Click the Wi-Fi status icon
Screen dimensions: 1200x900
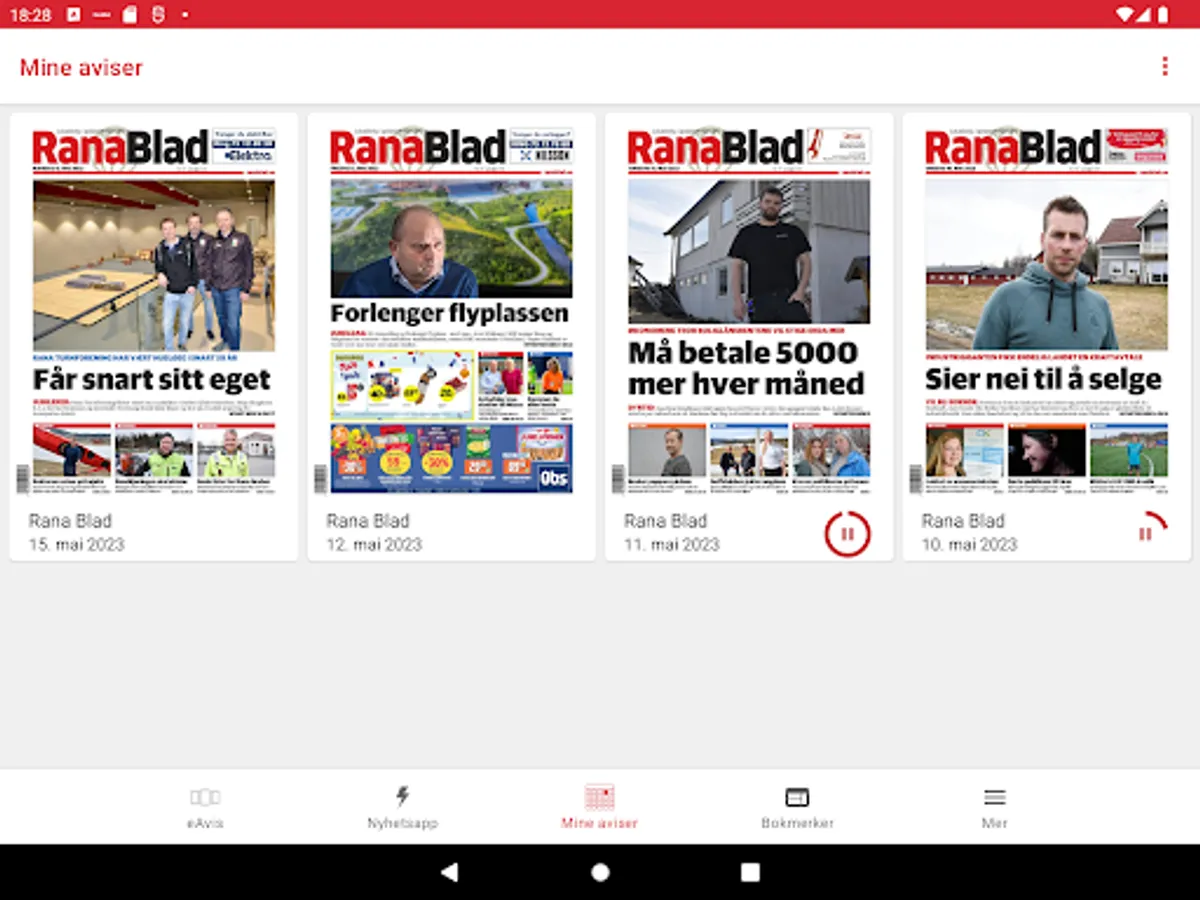click(1125, 14)
